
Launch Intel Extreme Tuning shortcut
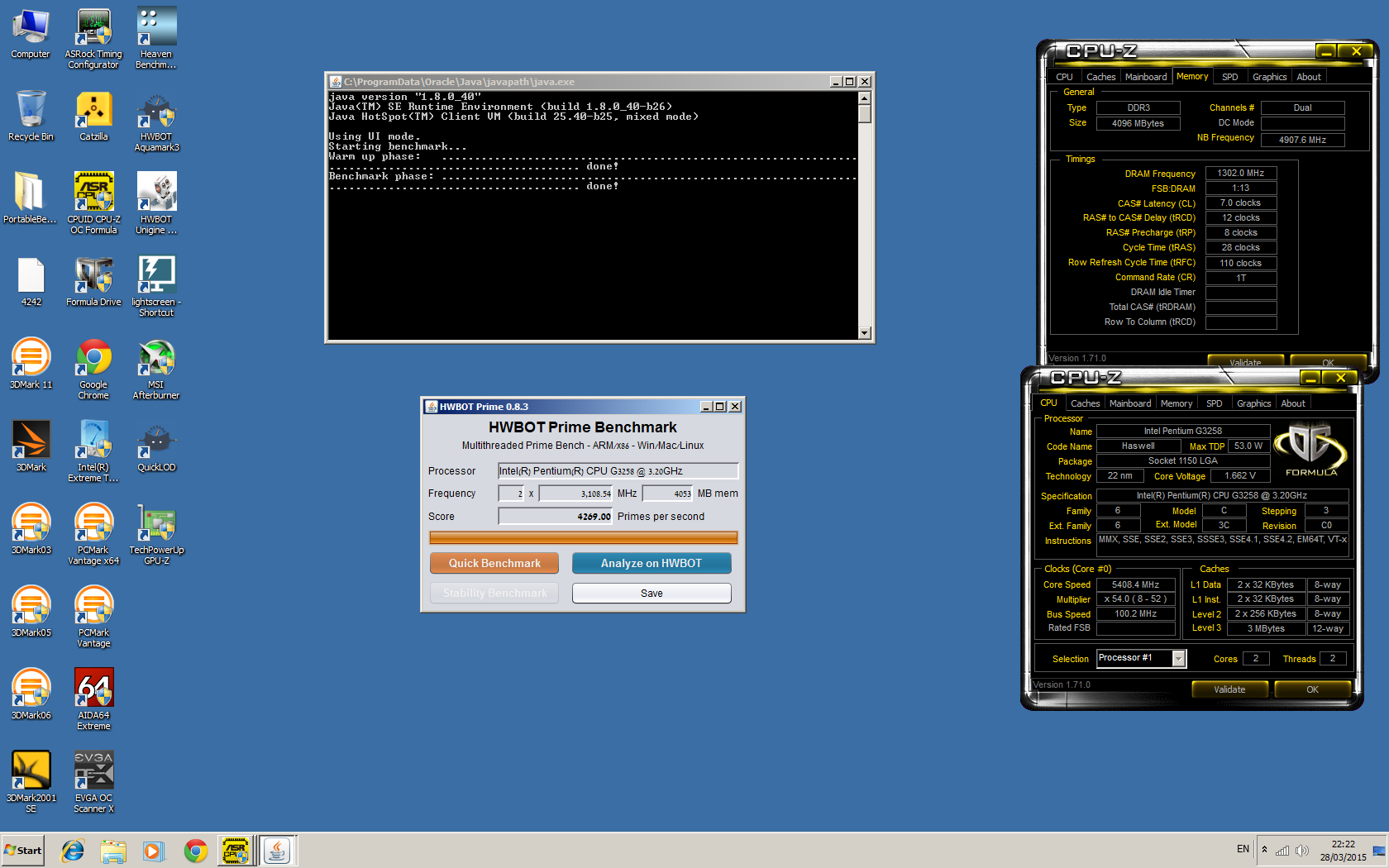(93, 451)
